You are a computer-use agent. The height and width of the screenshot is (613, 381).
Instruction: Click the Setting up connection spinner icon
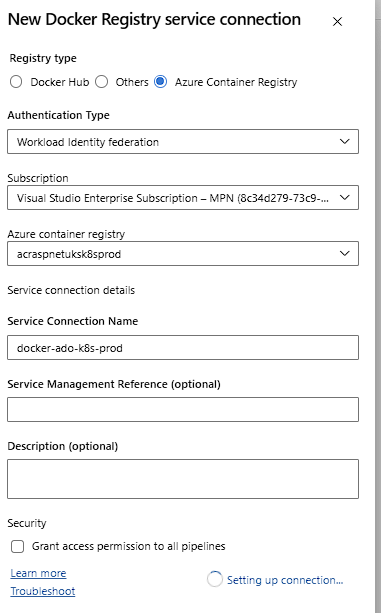pyautogui.click(x=215, y=579)
